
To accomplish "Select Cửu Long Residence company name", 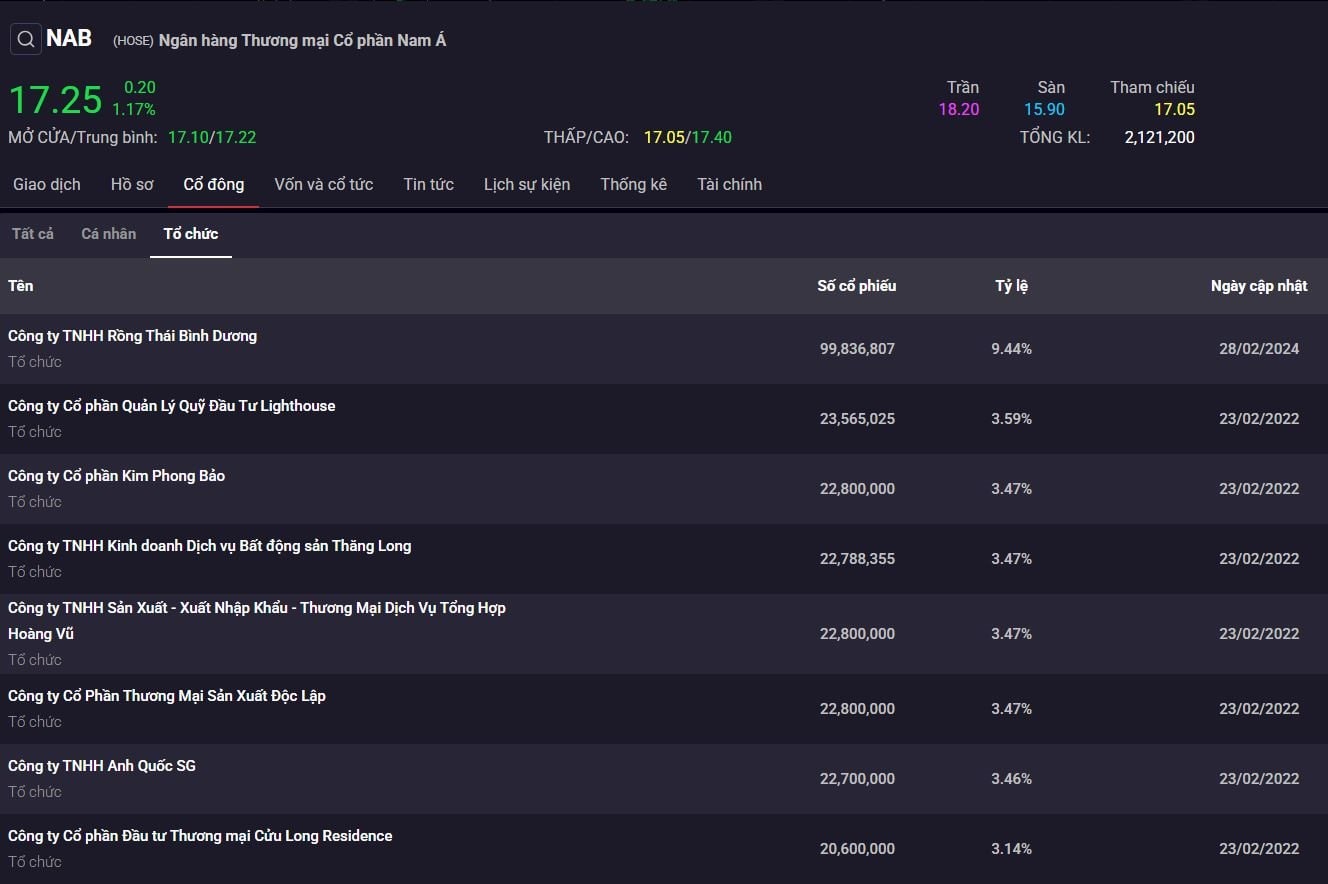I will tap(200, 836).
